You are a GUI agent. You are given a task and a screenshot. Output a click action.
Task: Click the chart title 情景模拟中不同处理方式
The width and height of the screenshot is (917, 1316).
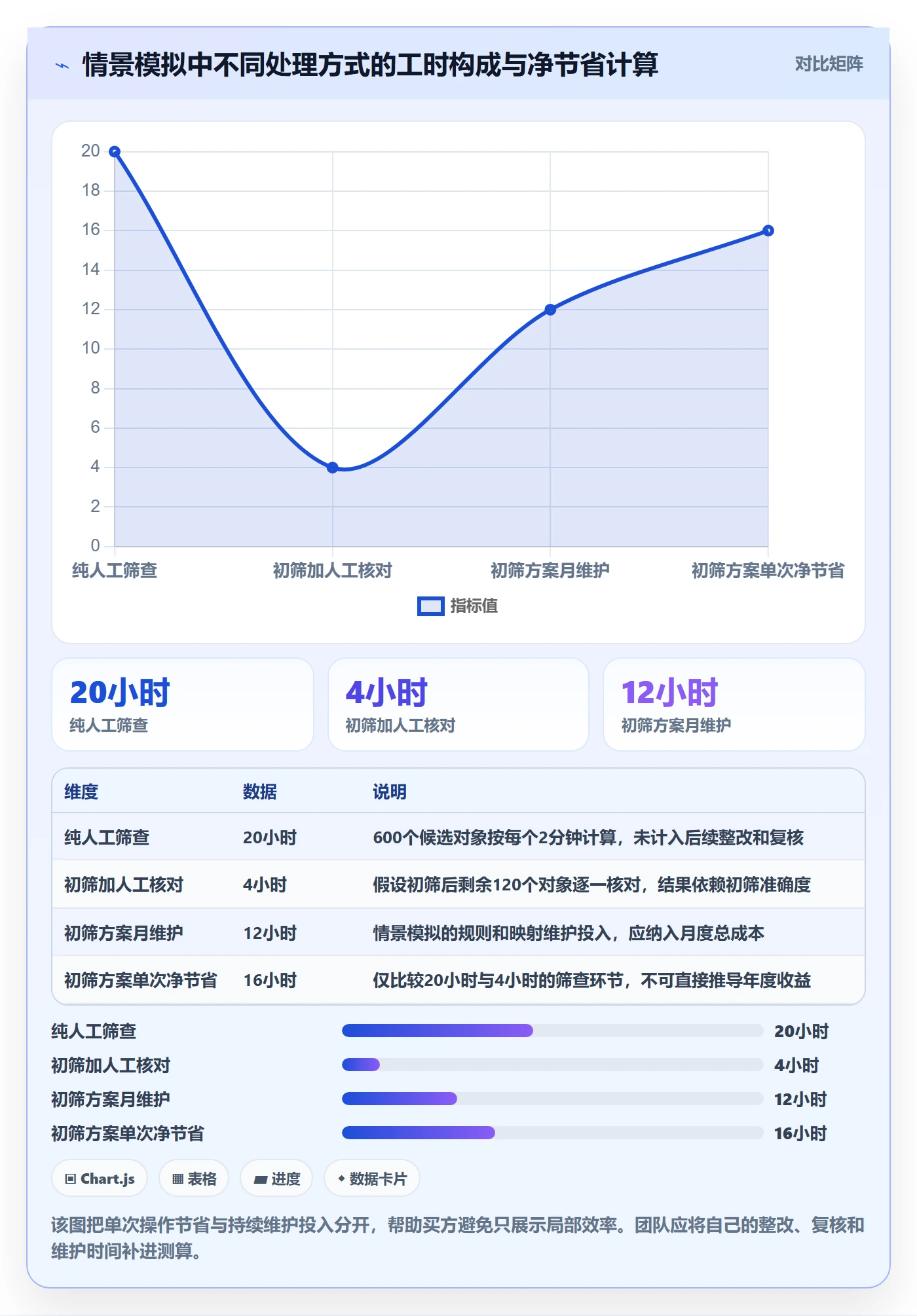370,65
